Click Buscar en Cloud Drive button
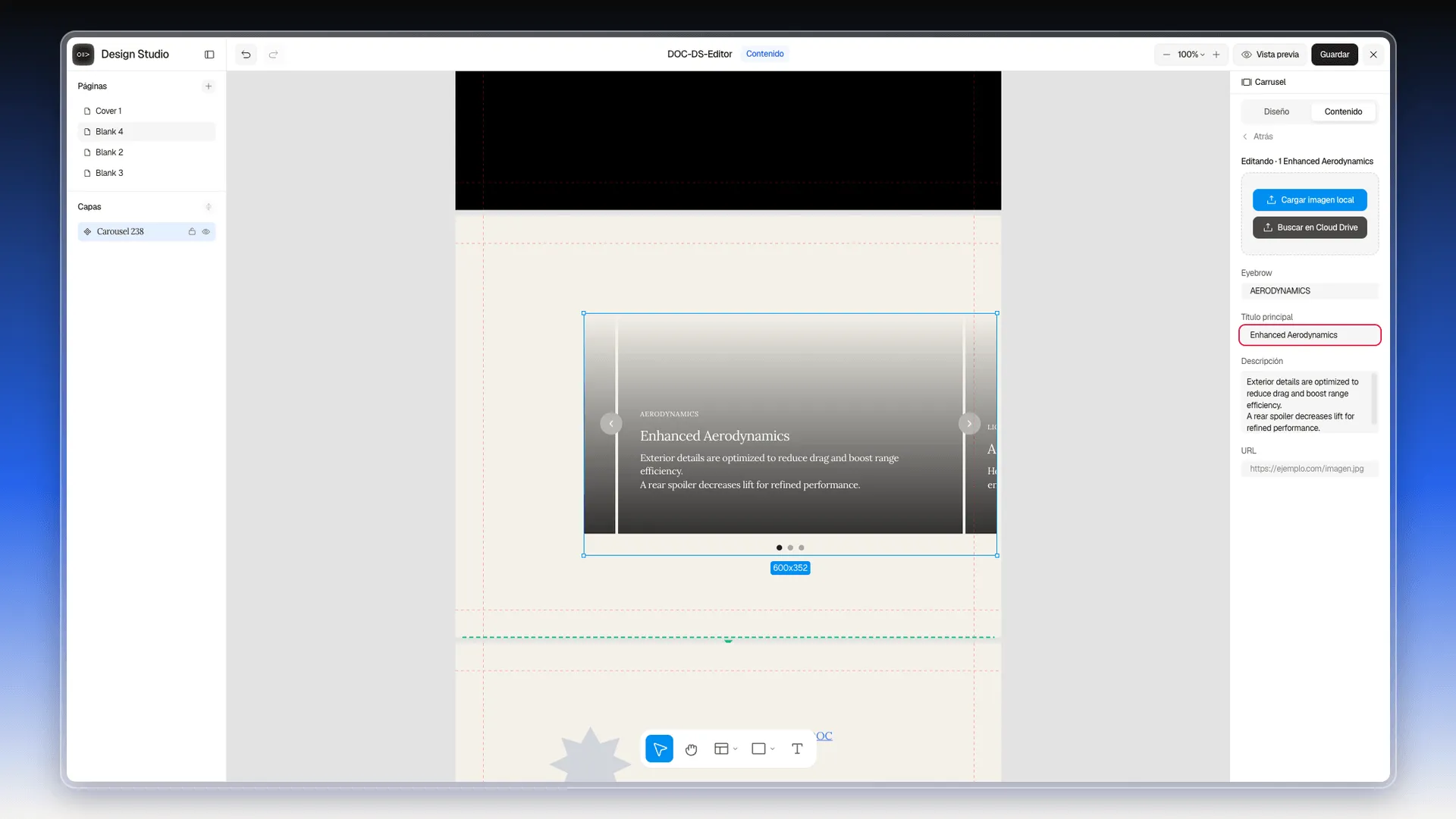Screen dimensions: 1456x819 click(x=1310, y=227)
